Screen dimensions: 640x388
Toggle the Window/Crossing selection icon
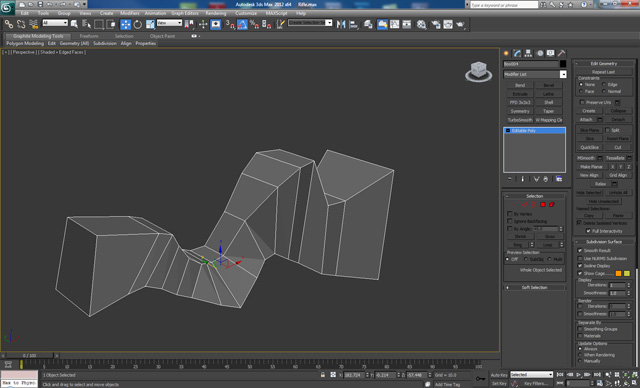coord(111,24)
